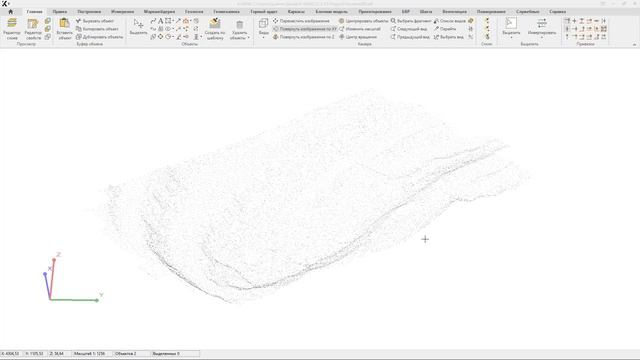This screenshot has height=360, width=640.
Task: Collapse the ribbon with corner chevron
Action: pos(634,44)
